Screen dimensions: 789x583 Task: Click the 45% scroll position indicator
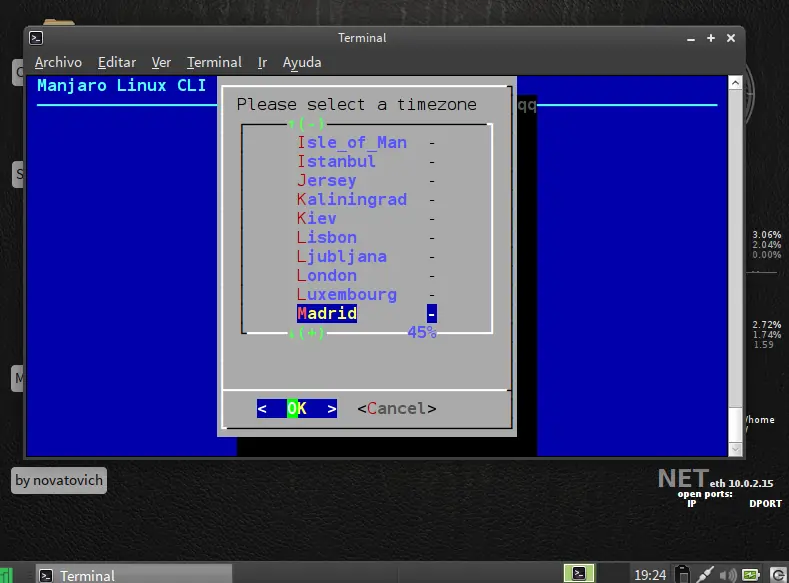coord(422,332)
